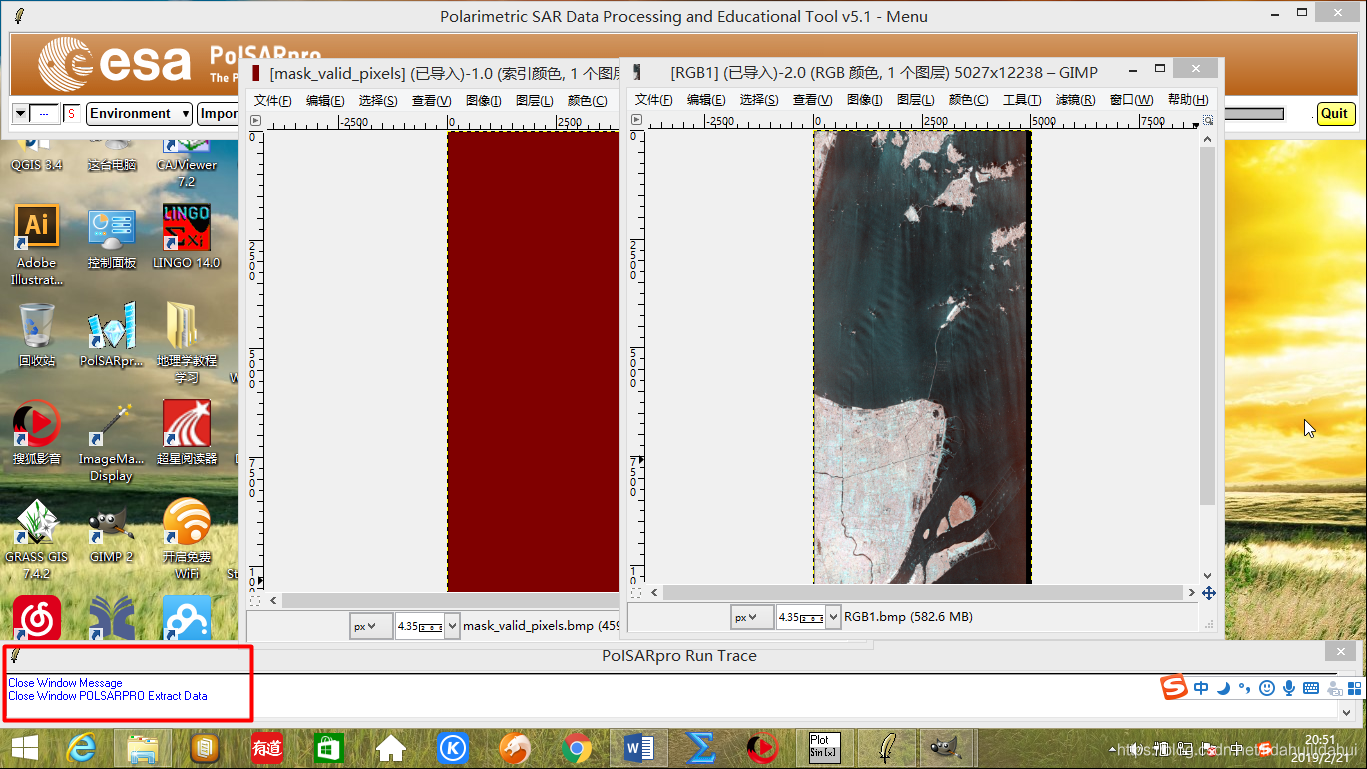Image resolution: width=1367 pixels, height=769 pixels.
Task: Open the 回收站 recycle bin icon
Action: click(x=37, y=335)
